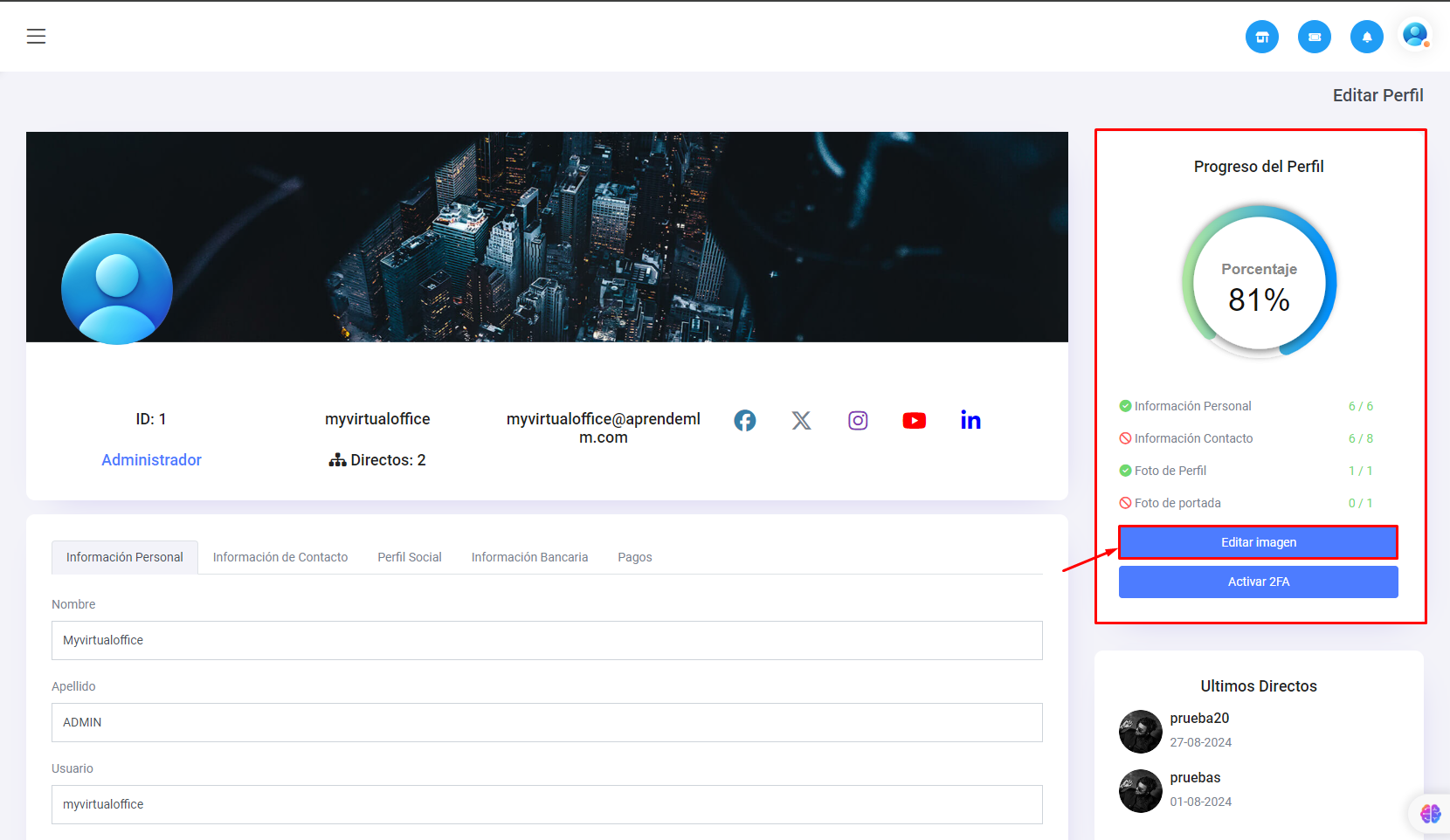Open the Instagram social link
Viewport: 1450px width, 840px height.
[x=858, y=421]
